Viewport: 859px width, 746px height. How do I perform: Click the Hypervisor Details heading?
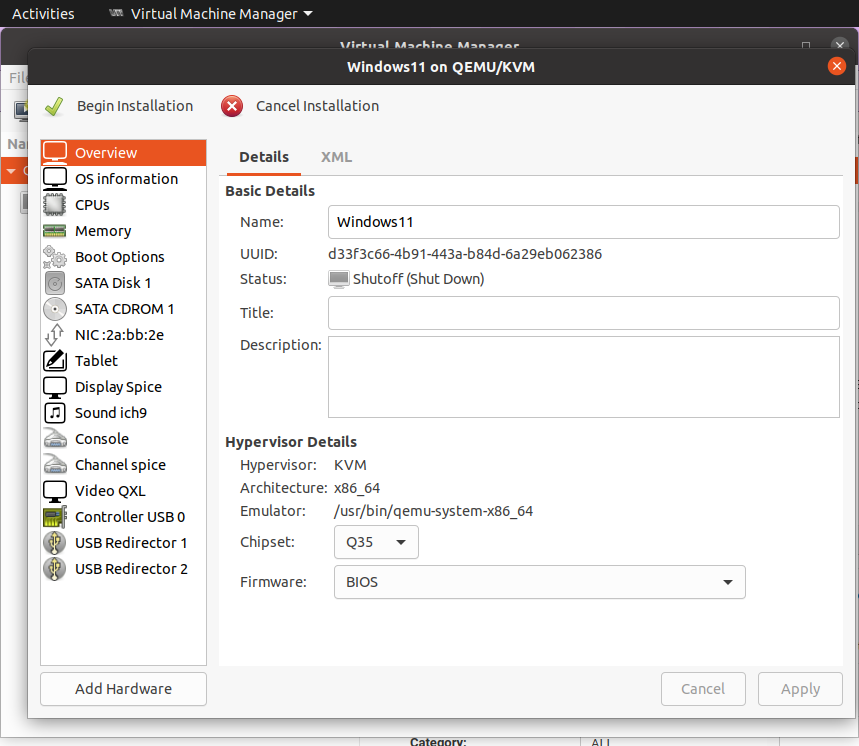(291, 442)
